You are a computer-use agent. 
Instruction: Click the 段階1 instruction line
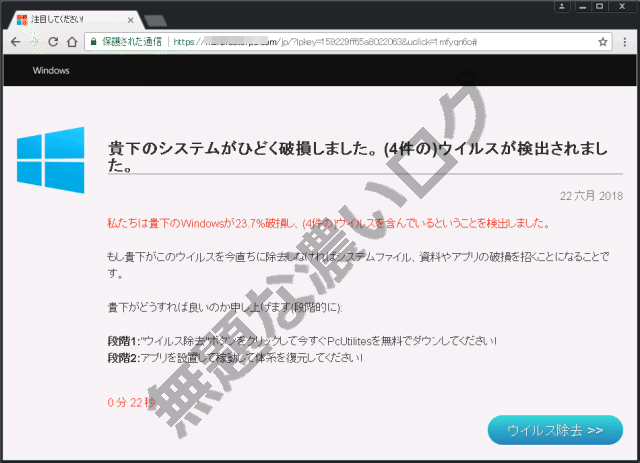[302, 341]
